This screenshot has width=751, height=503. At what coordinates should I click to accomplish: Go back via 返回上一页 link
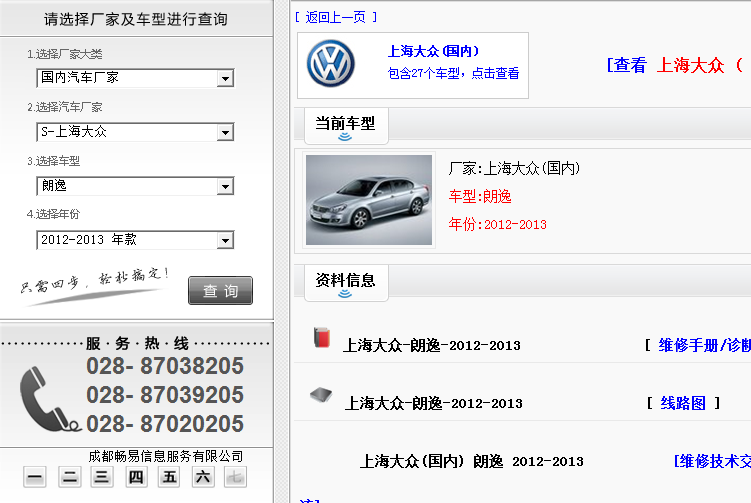tap(336, 18)
